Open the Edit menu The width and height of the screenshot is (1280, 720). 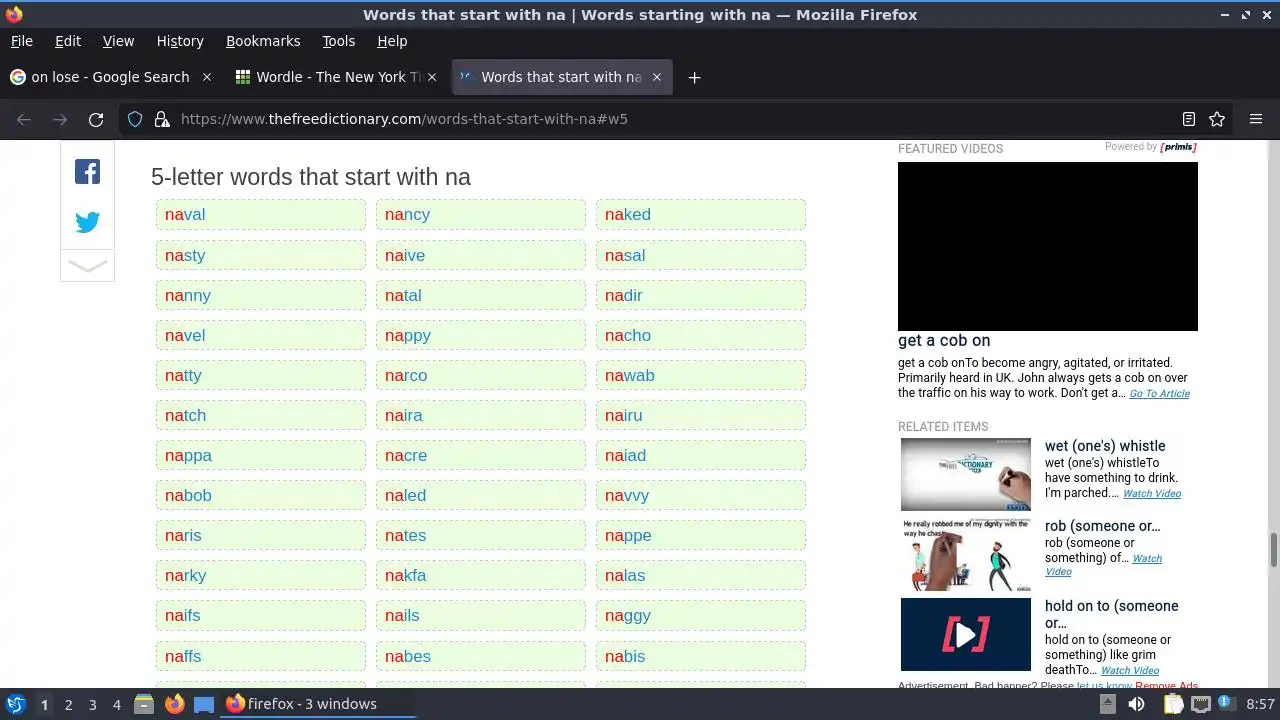click(68, 41)
